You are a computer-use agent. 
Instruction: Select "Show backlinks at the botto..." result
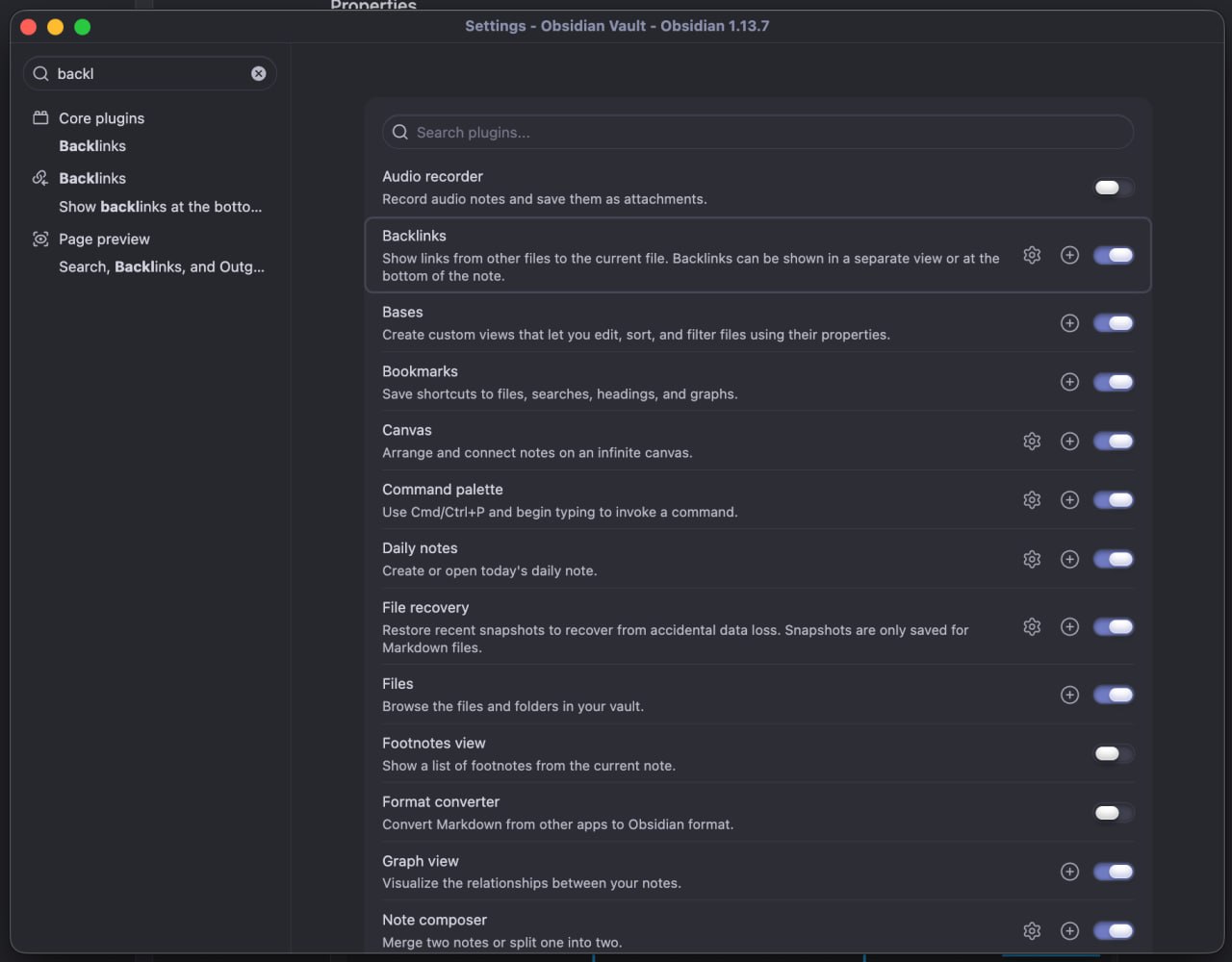[x=160, y=206]
